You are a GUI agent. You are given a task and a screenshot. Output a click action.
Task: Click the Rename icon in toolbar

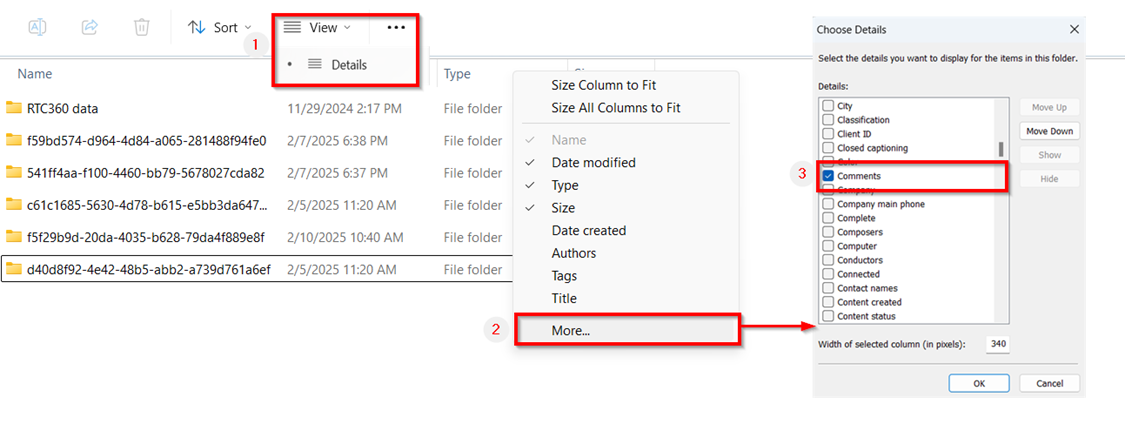[38, 28]
